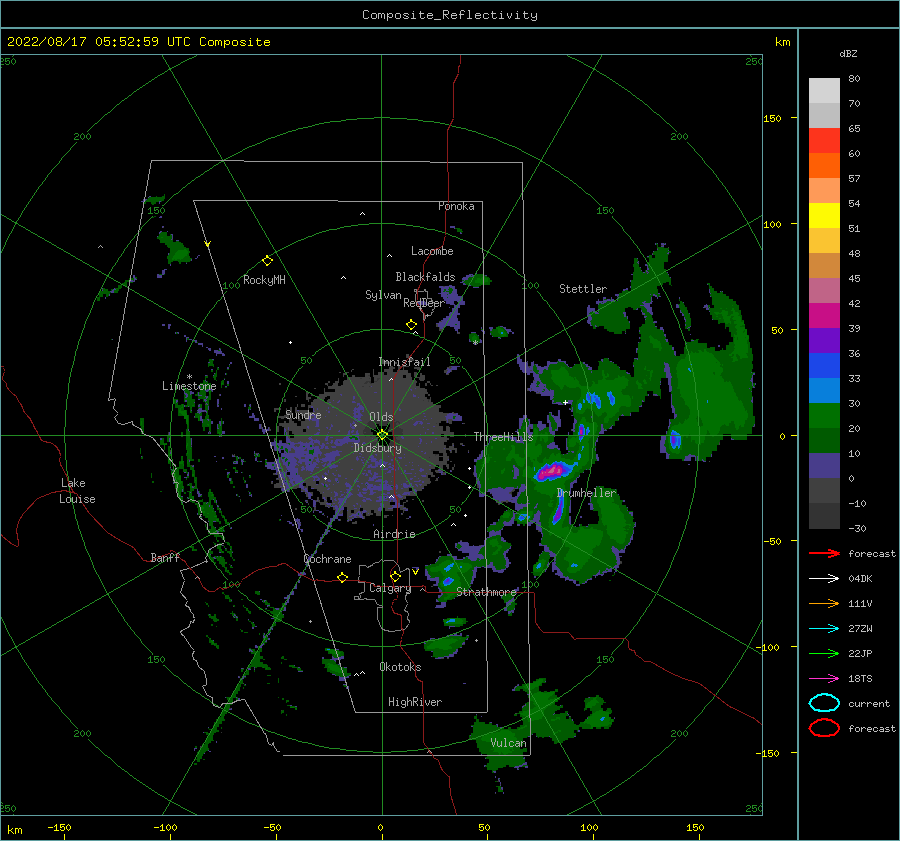Click the Ponoka label

456,206
